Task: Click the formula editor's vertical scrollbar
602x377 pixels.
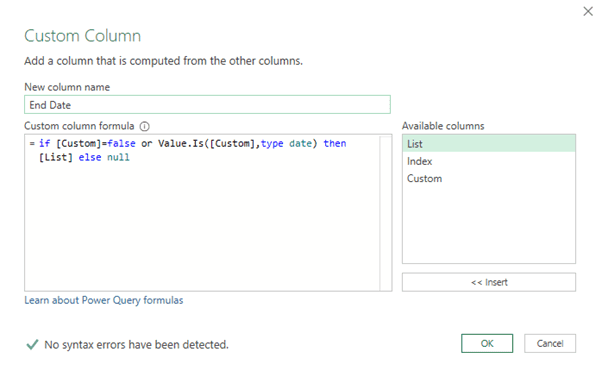Action: (x=385, y=213)
